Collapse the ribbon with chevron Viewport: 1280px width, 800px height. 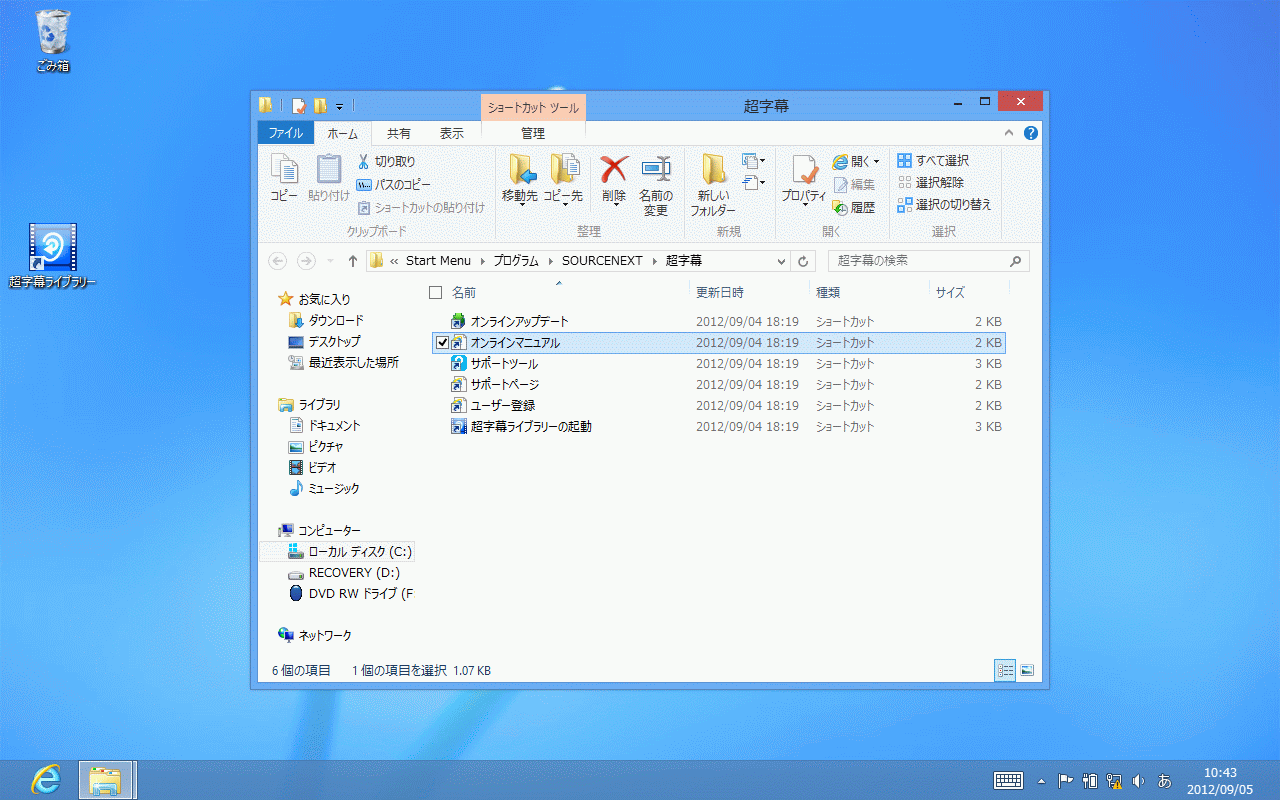(1008, 133)
